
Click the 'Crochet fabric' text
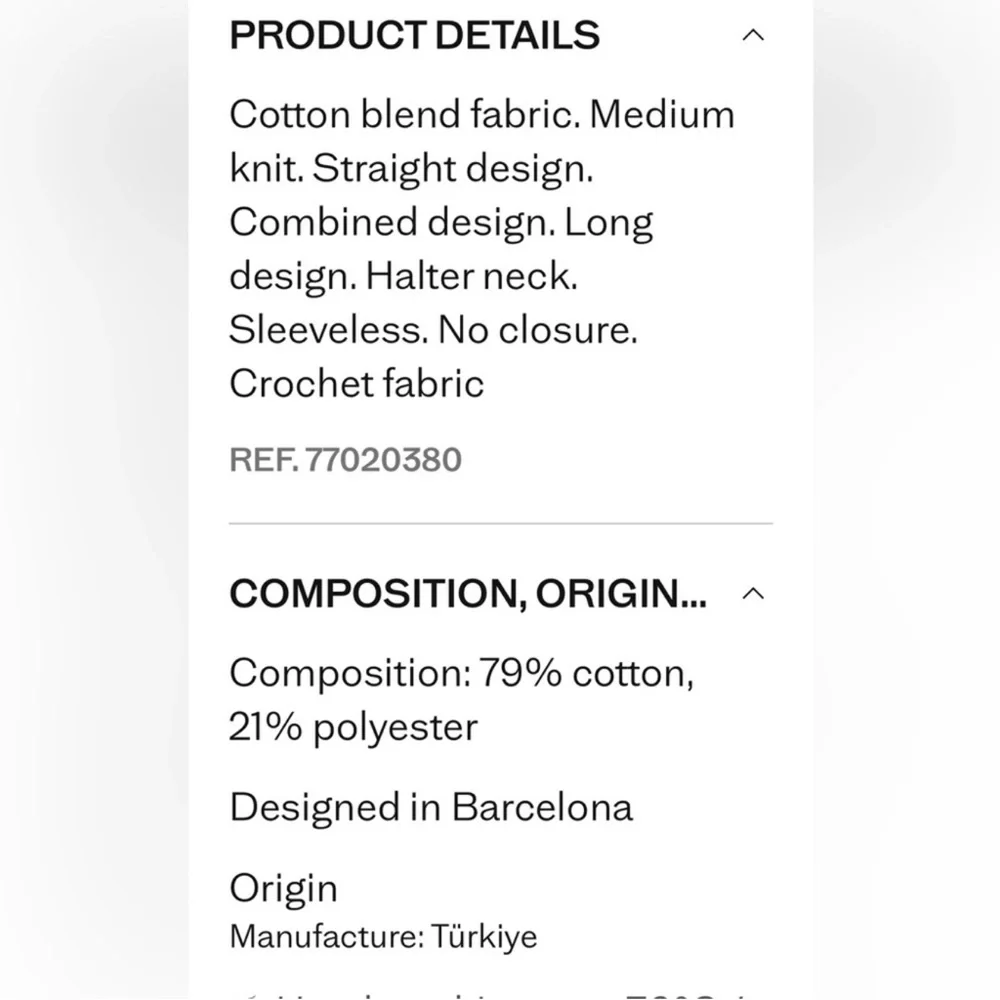[x=357, y=384]
